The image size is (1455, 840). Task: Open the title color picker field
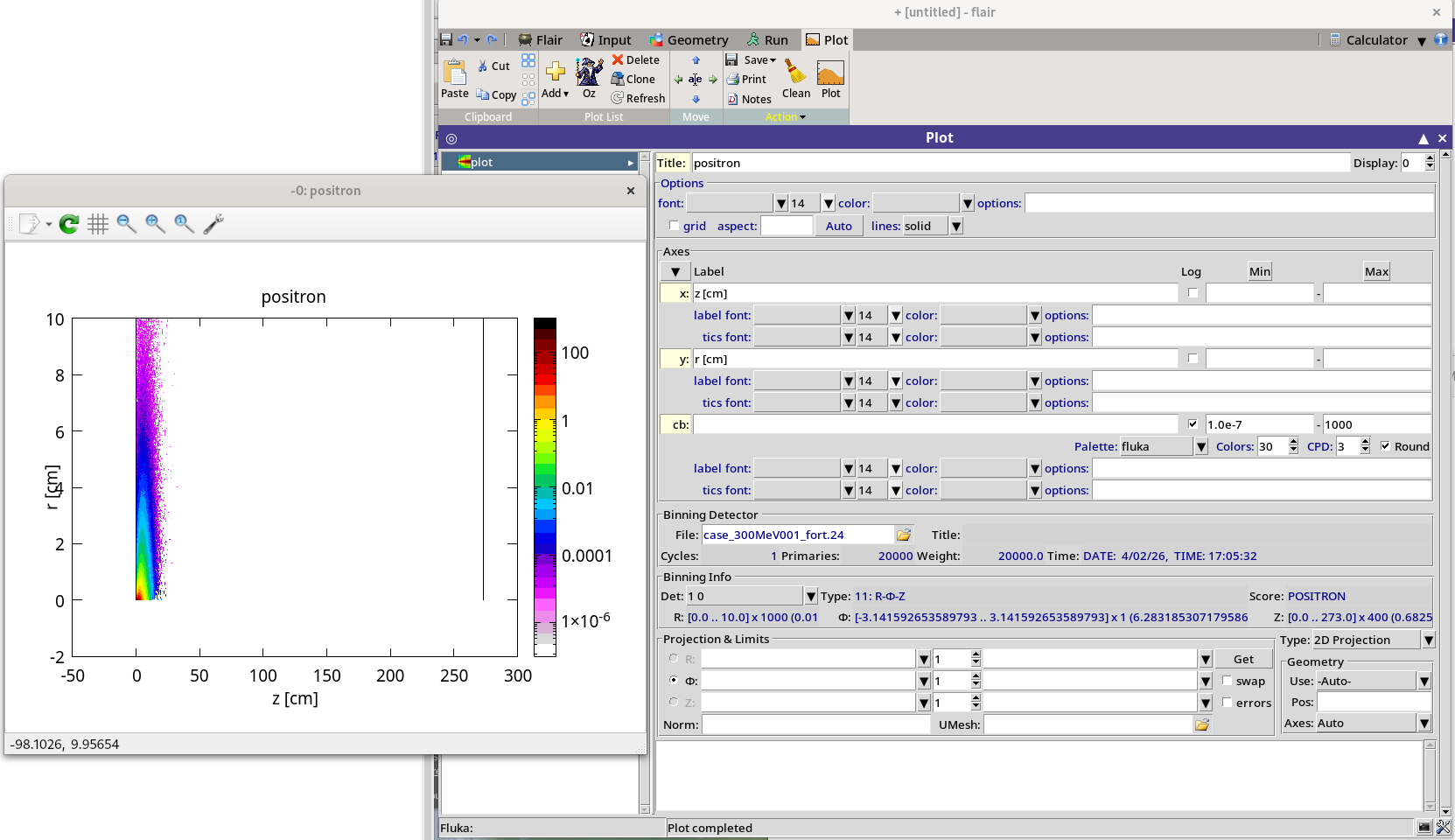click(916, 203)
